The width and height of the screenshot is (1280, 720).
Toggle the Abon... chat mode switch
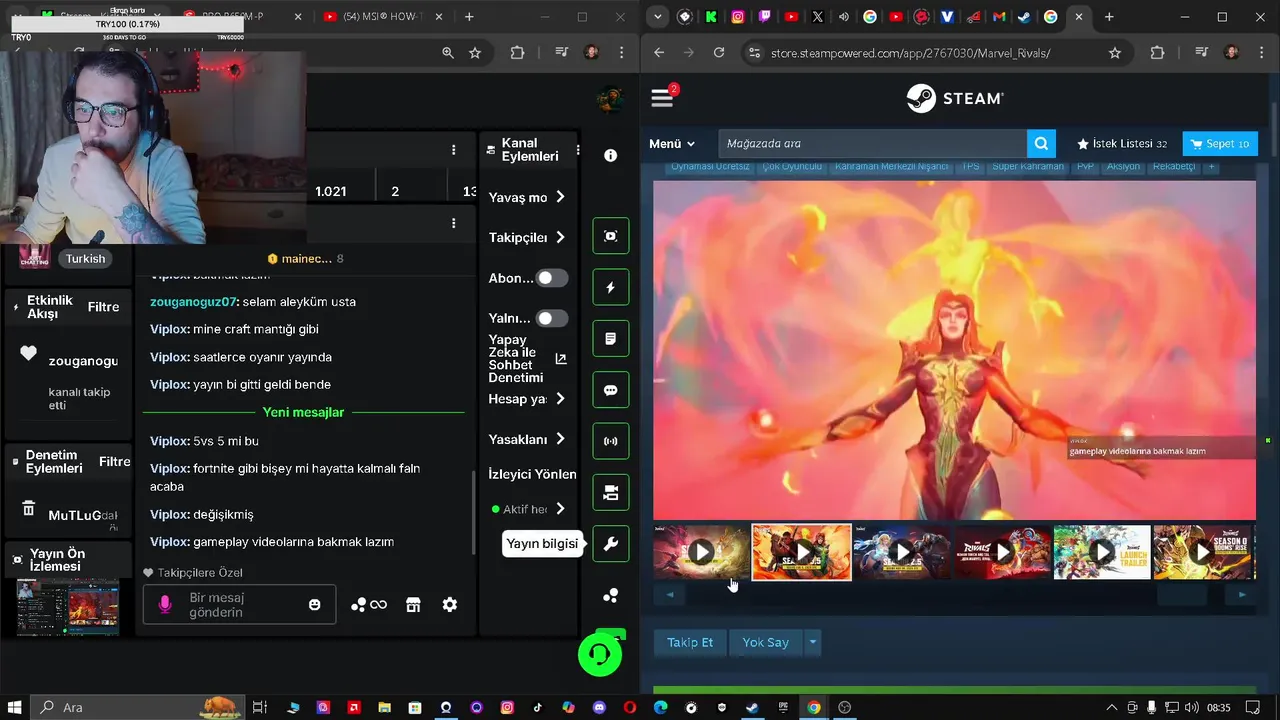[552, 278]
